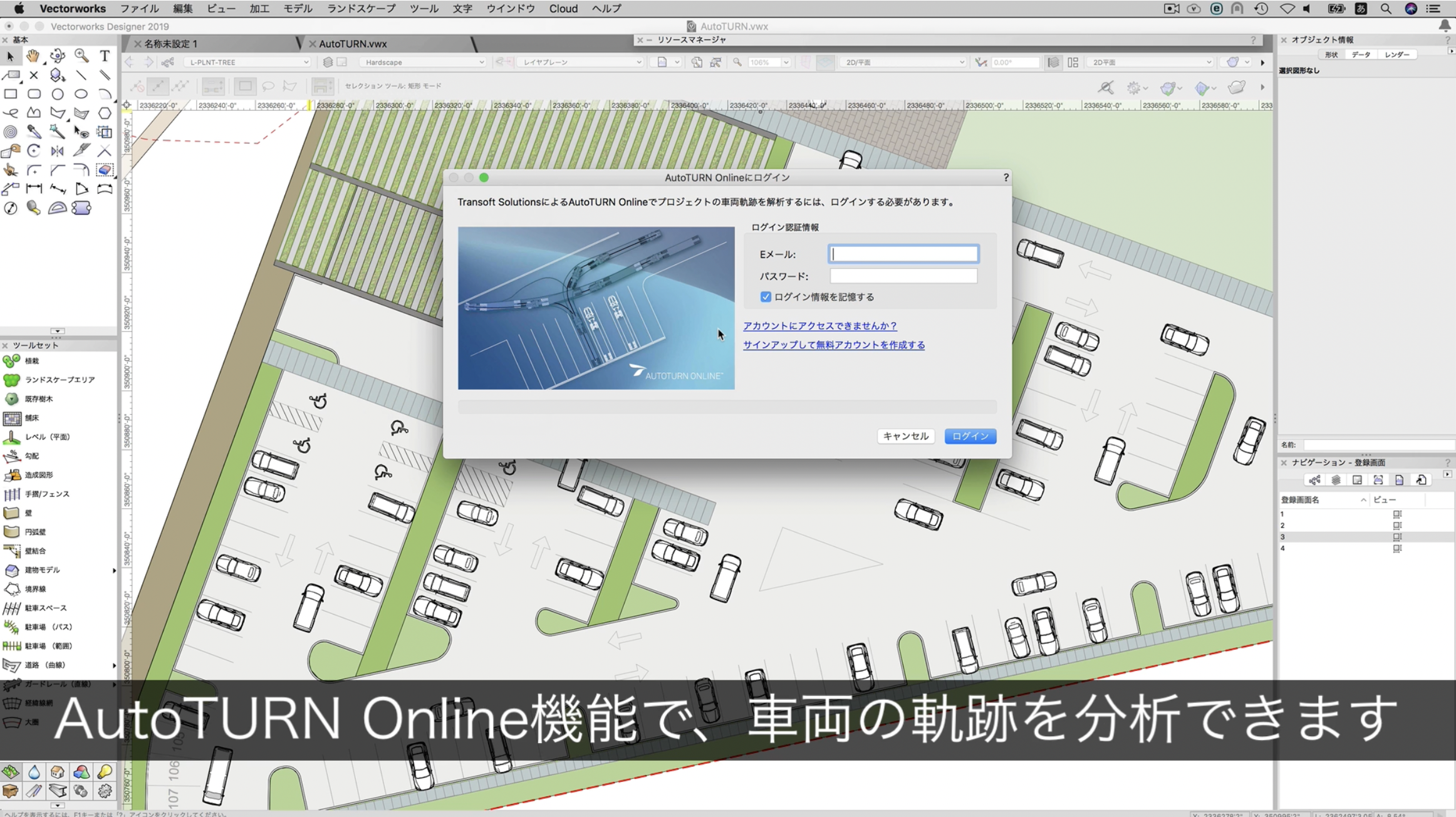Select the Eraser tool
Screen dimensions: 1456x817
pyautogui.click(x=105, y=170)
